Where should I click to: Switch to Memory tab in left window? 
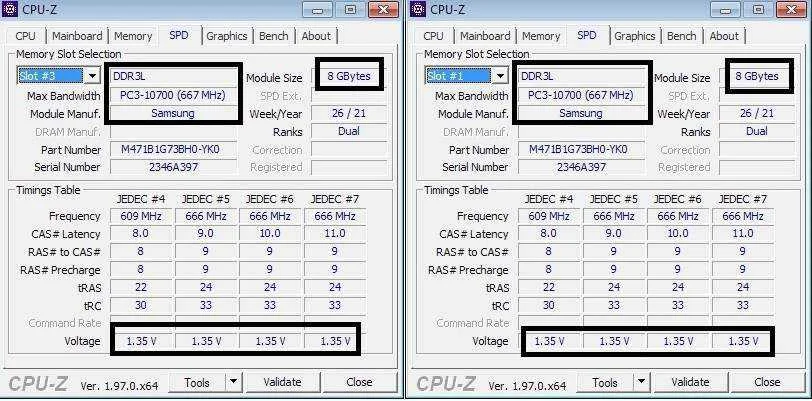coord(133,36)
